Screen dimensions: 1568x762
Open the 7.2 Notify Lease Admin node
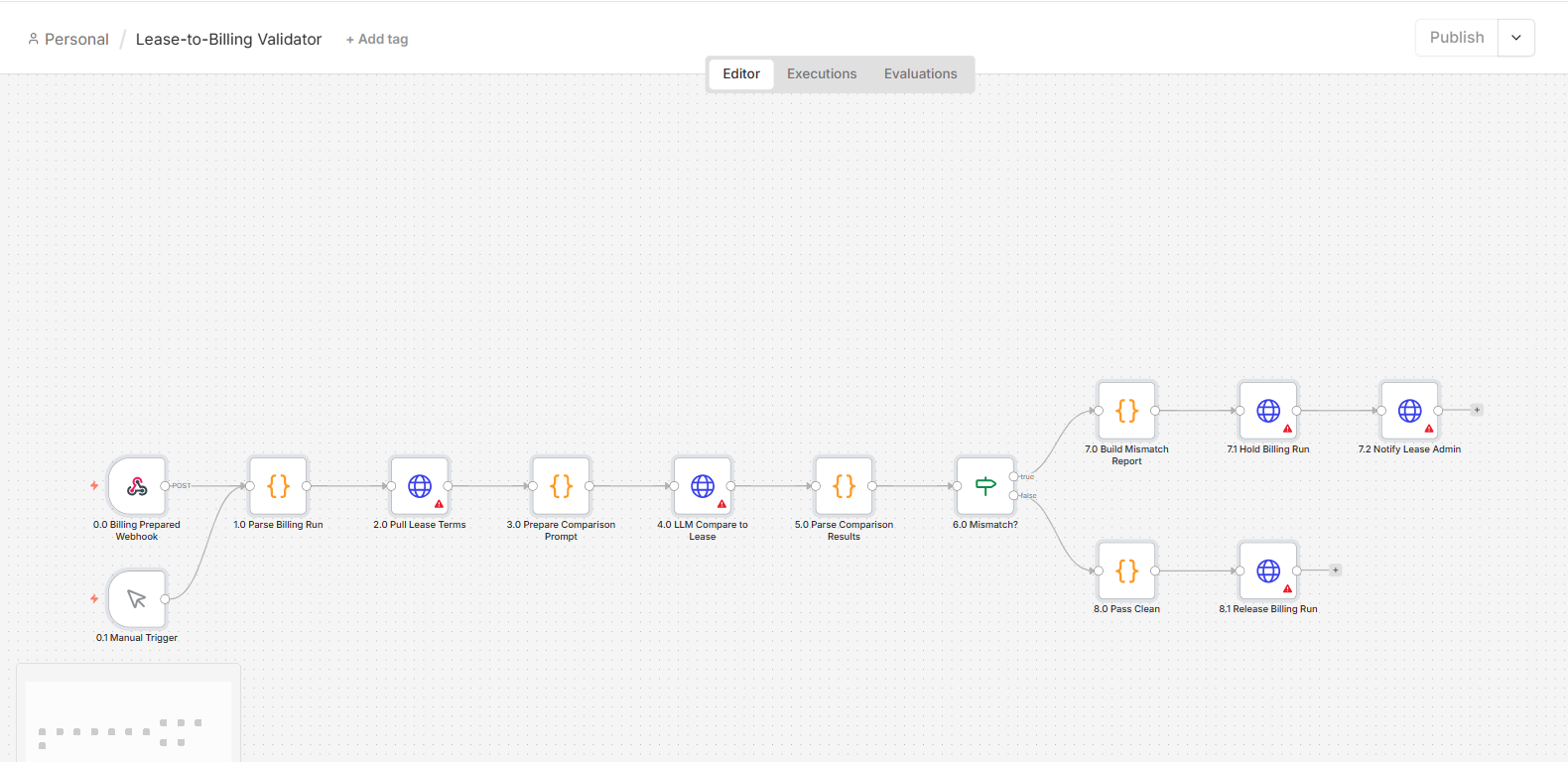point(1410,411)
